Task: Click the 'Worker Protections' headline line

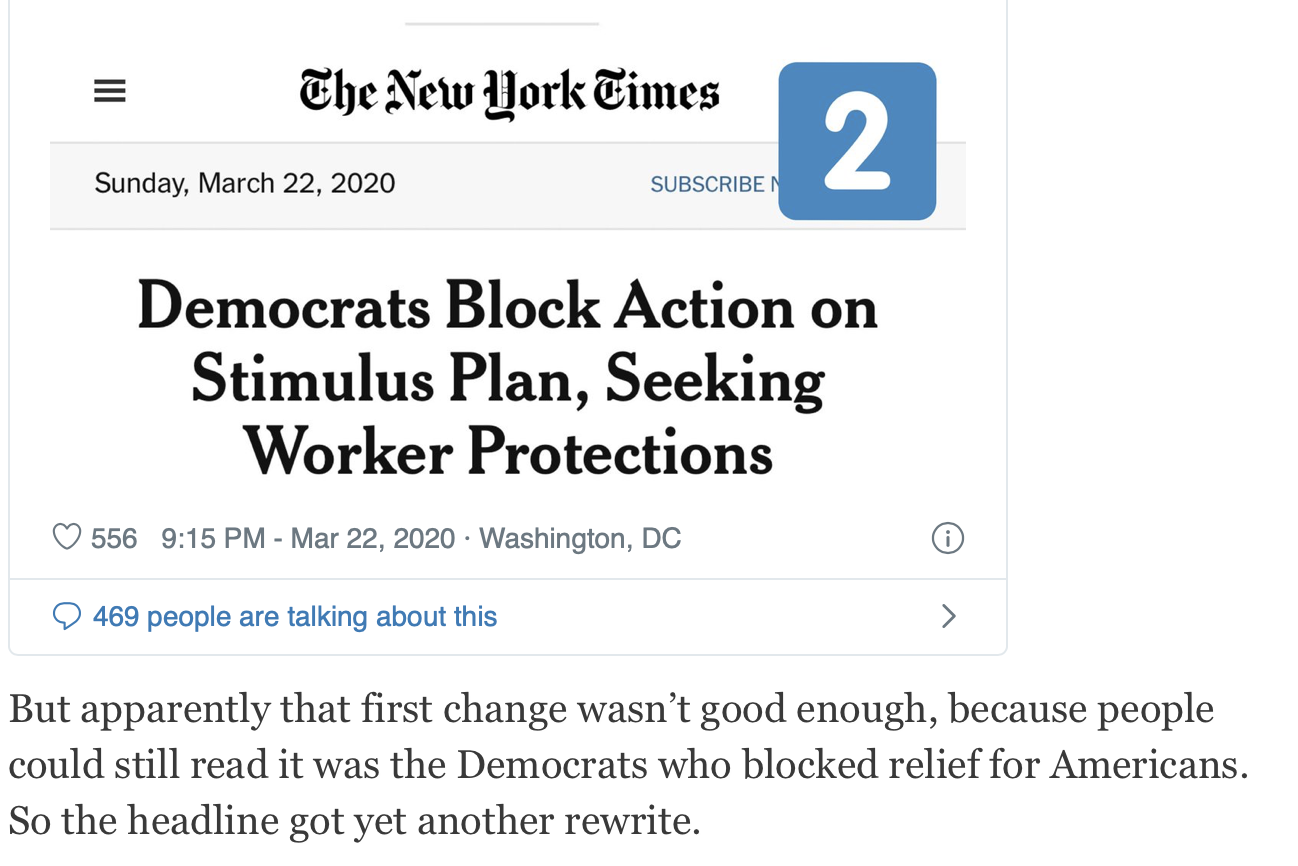Action: 508,451
